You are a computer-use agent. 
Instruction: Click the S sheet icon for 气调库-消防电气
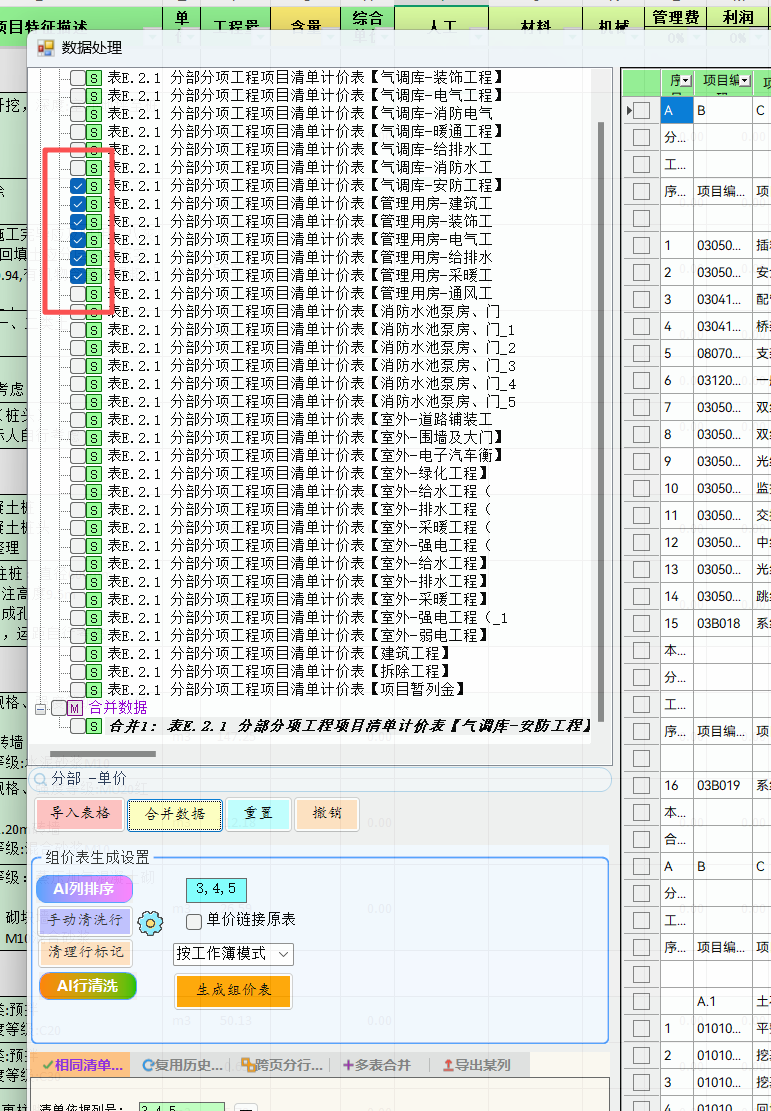tap(94, 114)
